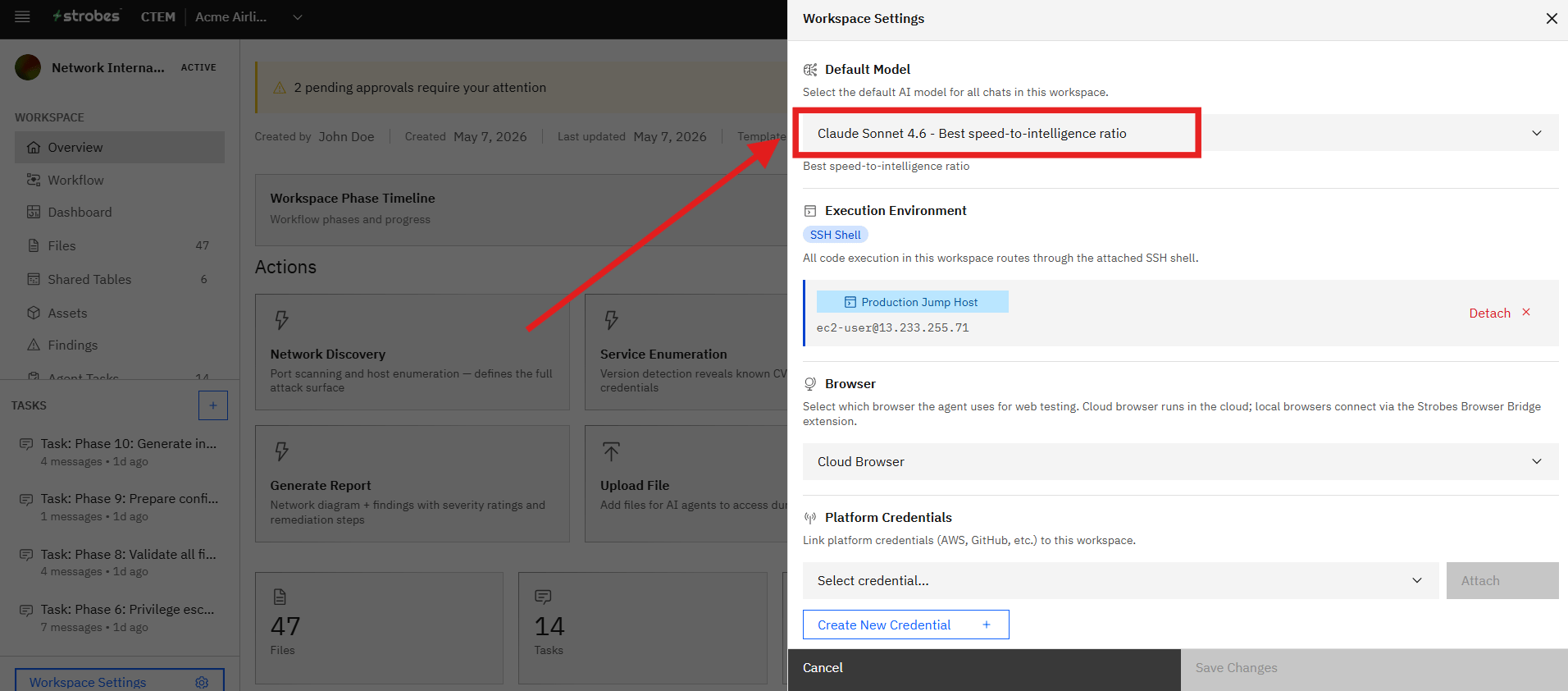The width and height of the screenshot is (1568, 691).
Task: Open the Default Model dropdown
Action: 1181,133
